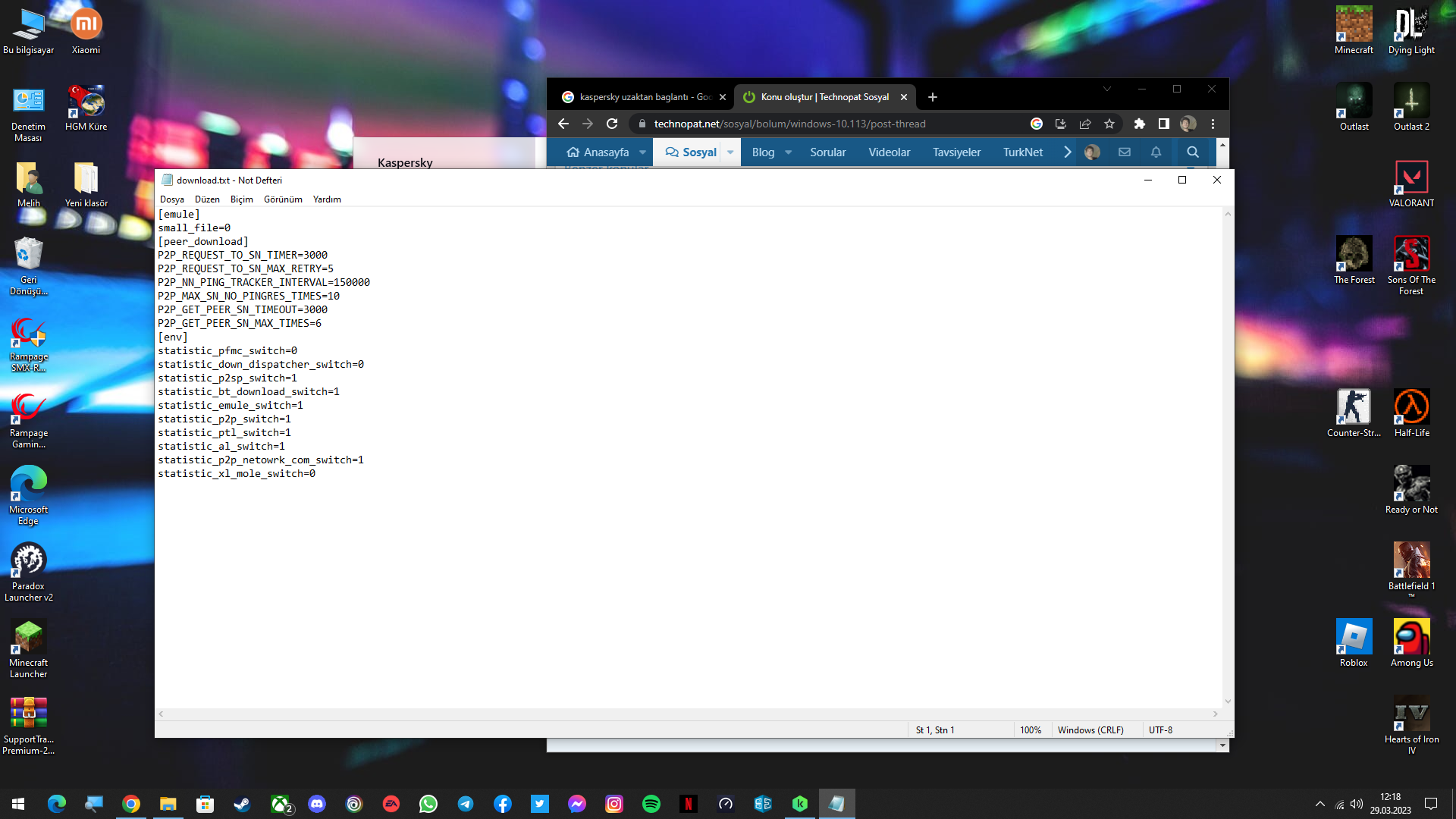
Task: Open the Dosya menu in Notepad
Action: coord(172,199)
